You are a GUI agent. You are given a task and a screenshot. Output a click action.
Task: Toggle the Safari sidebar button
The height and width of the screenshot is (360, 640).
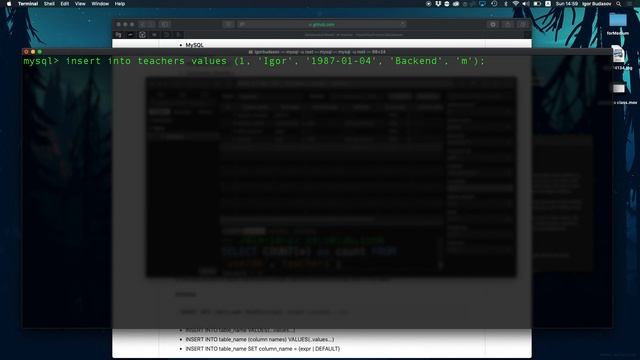point(165,24)
